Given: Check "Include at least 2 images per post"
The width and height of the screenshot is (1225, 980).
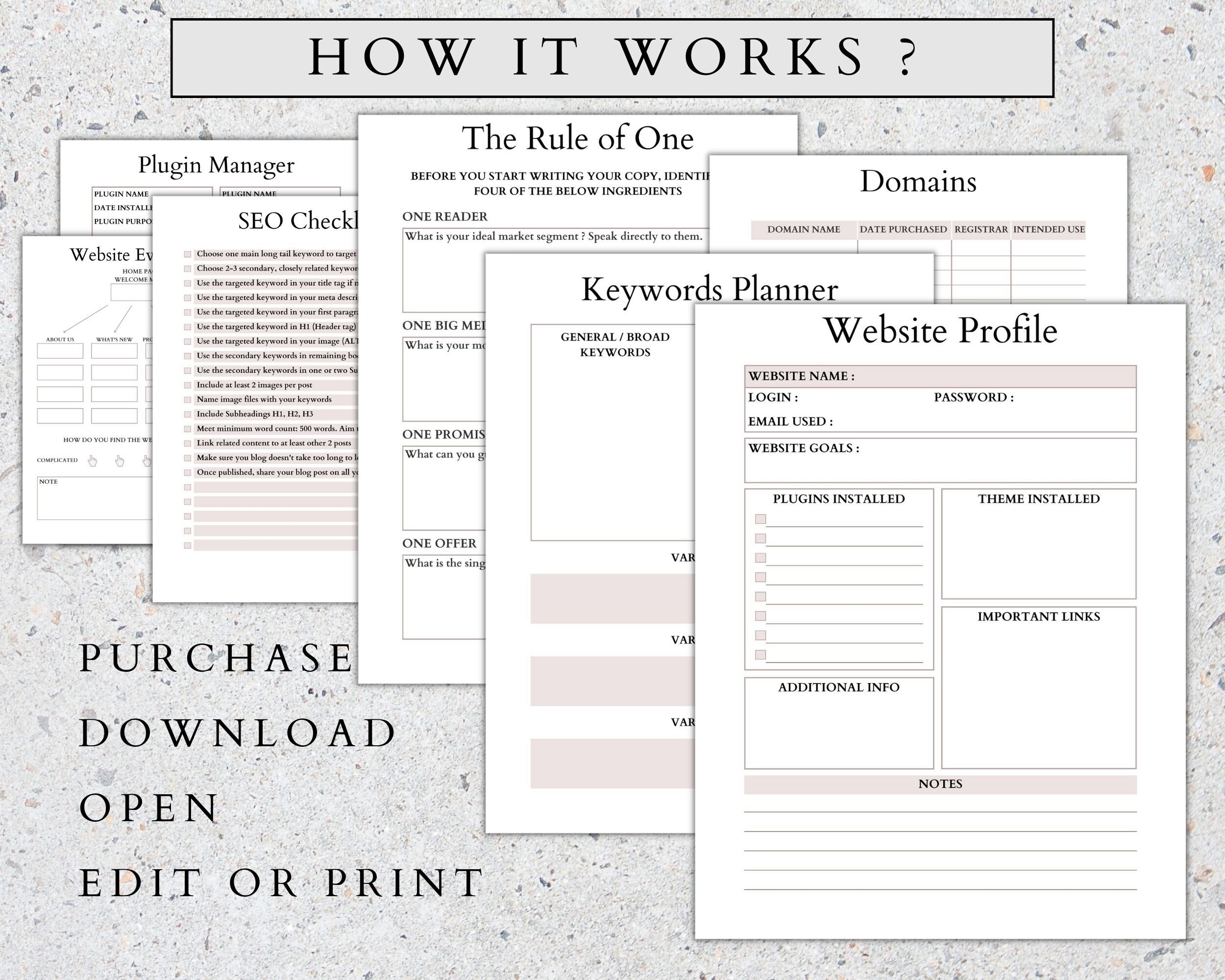Looking at the screenshot, I should tap(188, 385).
